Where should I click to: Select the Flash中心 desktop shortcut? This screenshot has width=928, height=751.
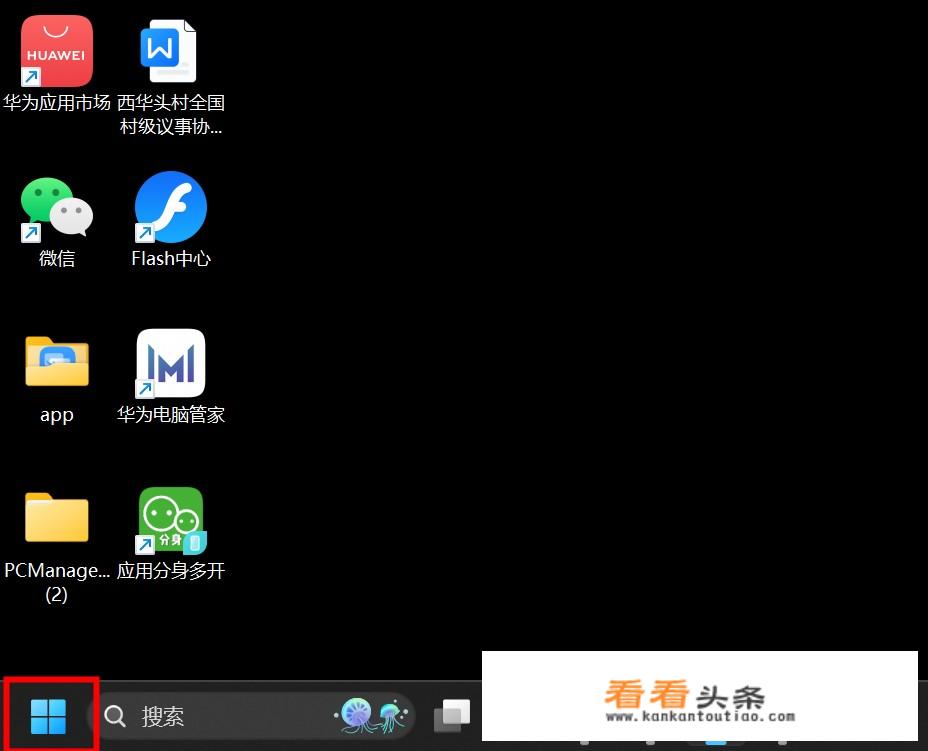point(170,207)
